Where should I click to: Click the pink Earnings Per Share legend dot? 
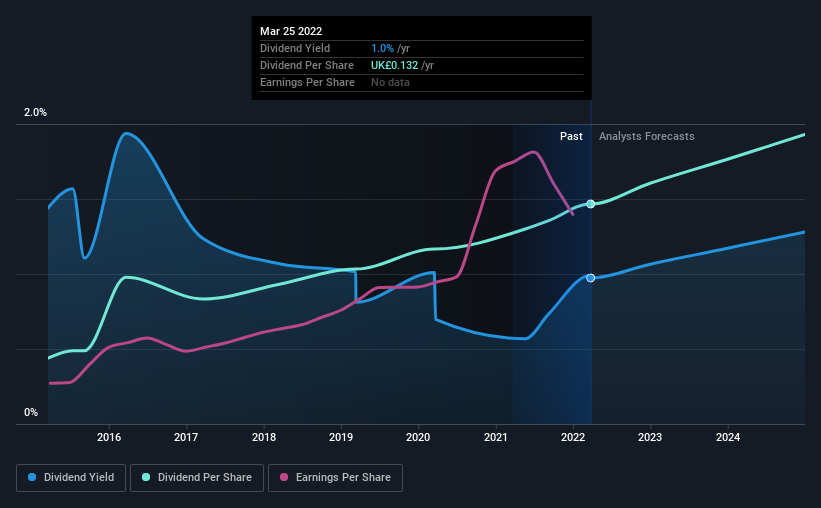[284, 477]
